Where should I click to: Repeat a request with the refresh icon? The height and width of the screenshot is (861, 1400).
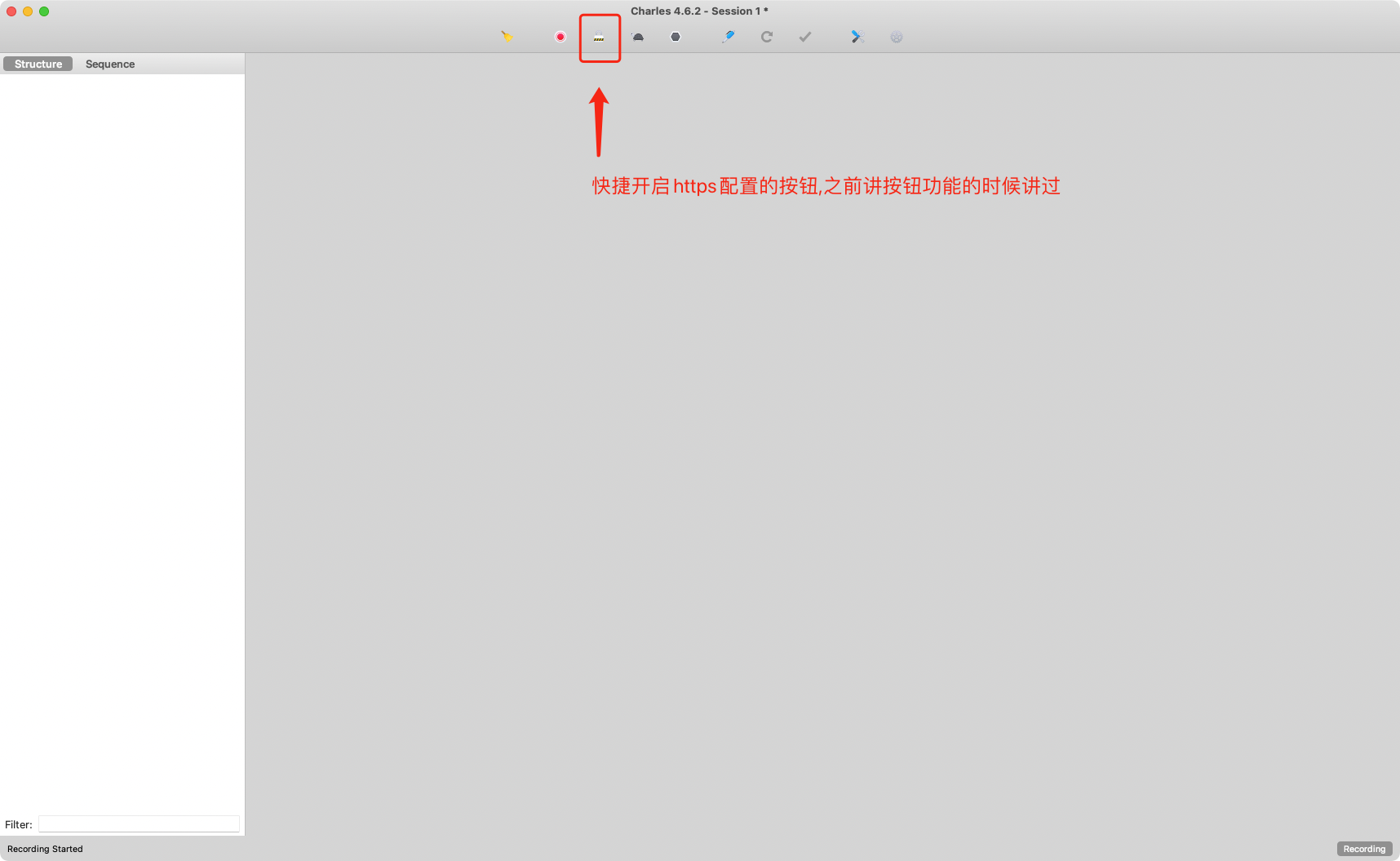coord(766,37)
